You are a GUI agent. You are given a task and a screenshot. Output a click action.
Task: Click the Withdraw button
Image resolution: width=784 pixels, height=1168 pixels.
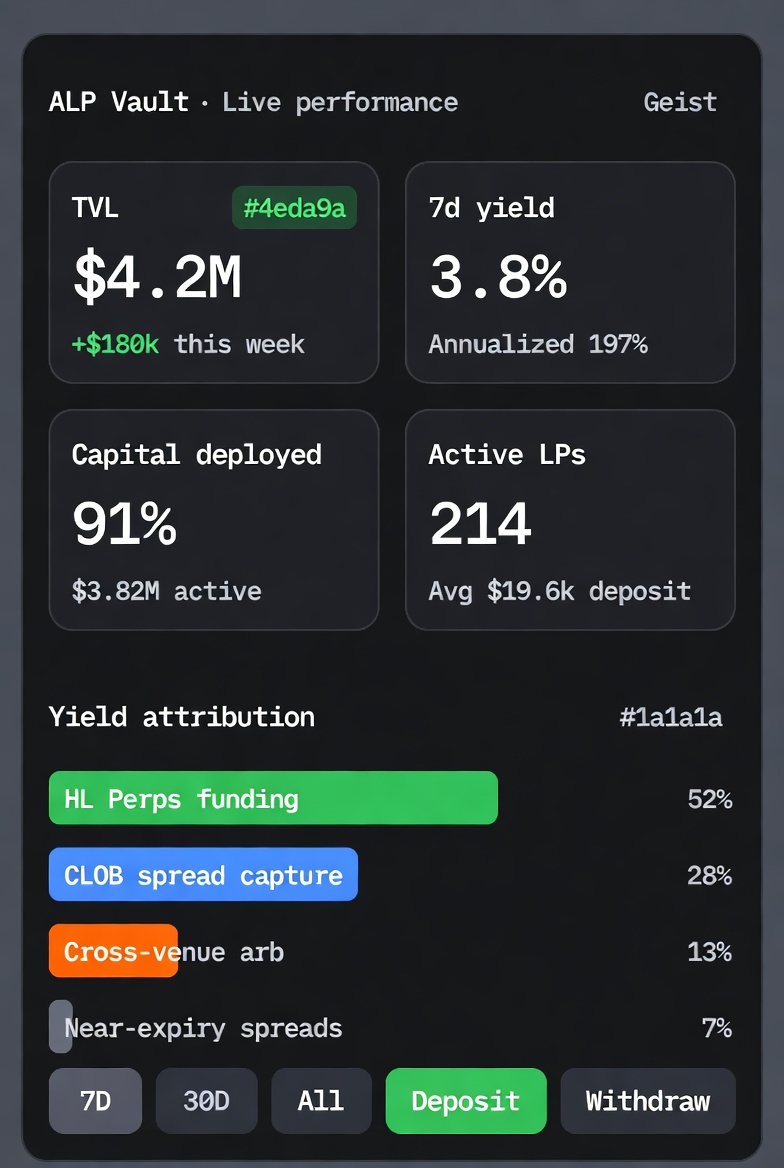(x=647, y=1101)
